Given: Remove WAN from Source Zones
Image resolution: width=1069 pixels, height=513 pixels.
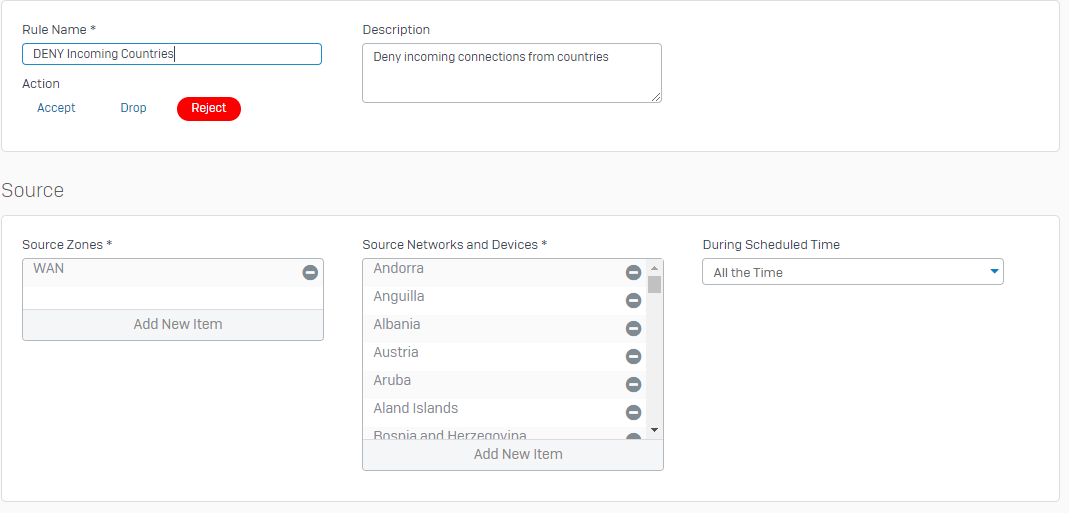Looking at the screenshot, I should click(310, 273).
